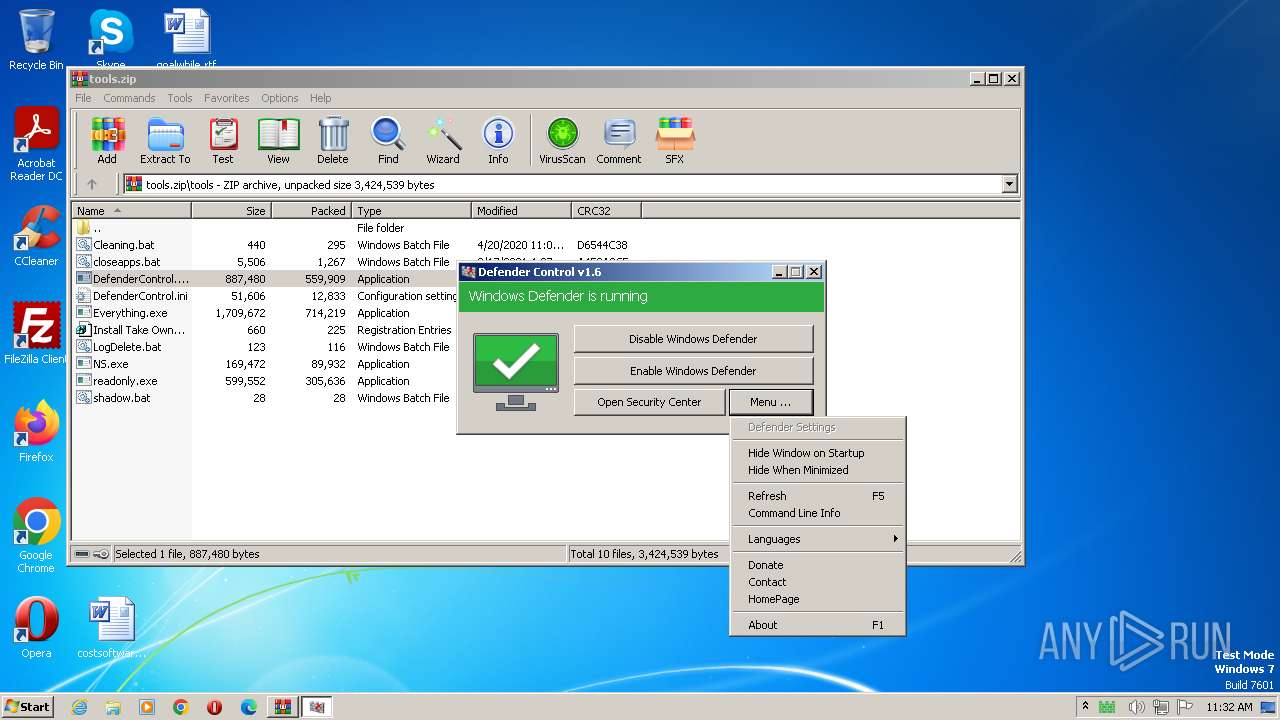Image resolution: width=1280 pixels, height=720 pixels.
Task: Click the Start button
Action: pos(27,706)
